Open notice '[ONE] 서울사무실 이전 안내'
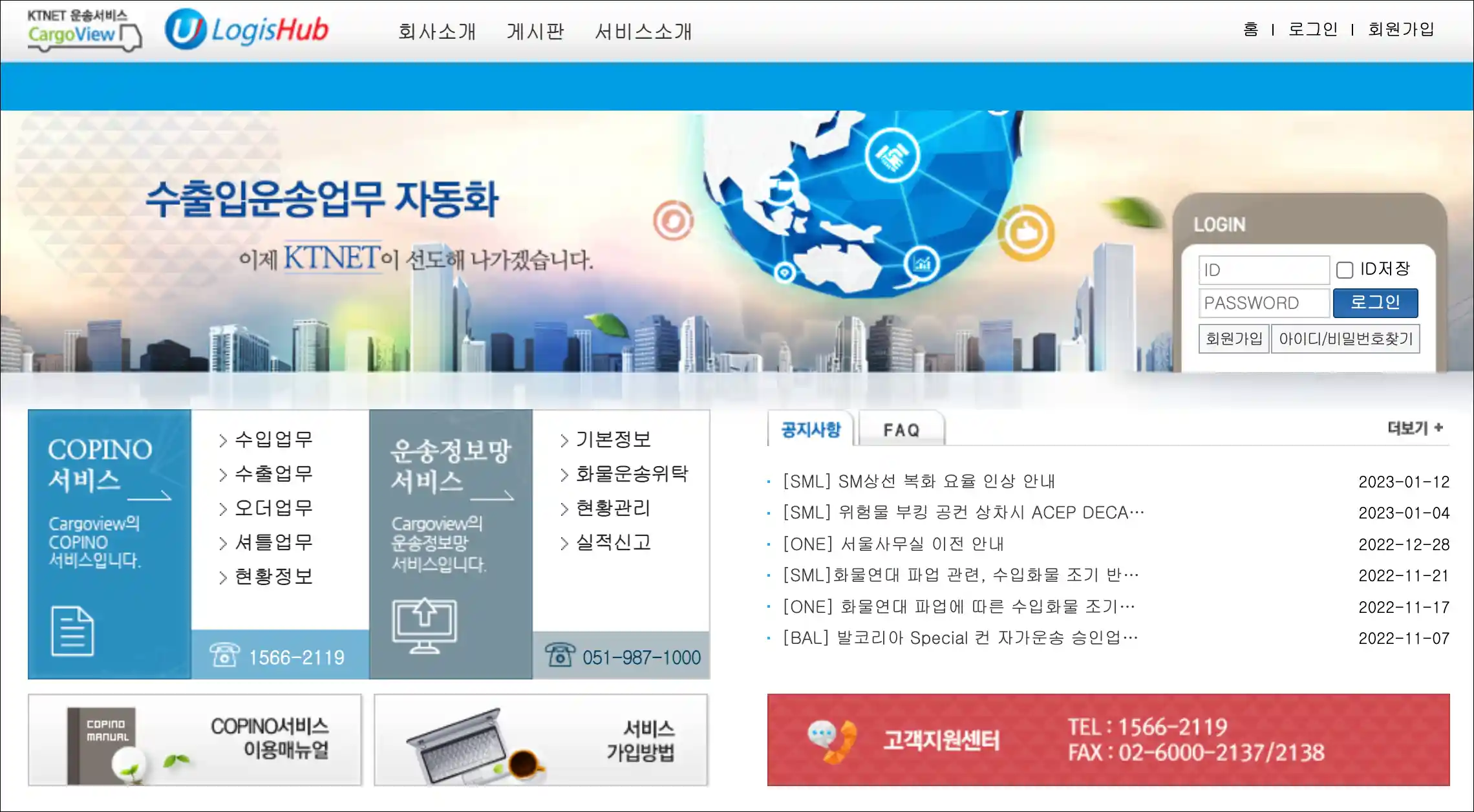1474x812 pixels. coord(893,544)
